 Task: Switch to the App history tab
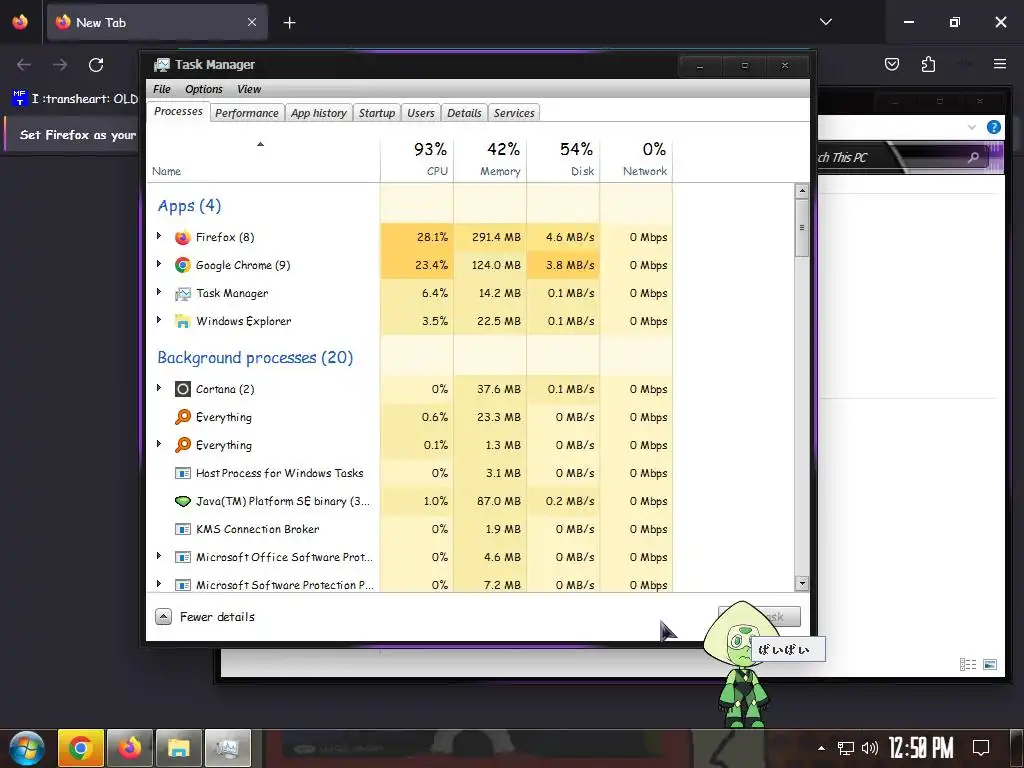pyautogui.click(x=319, y=113)
